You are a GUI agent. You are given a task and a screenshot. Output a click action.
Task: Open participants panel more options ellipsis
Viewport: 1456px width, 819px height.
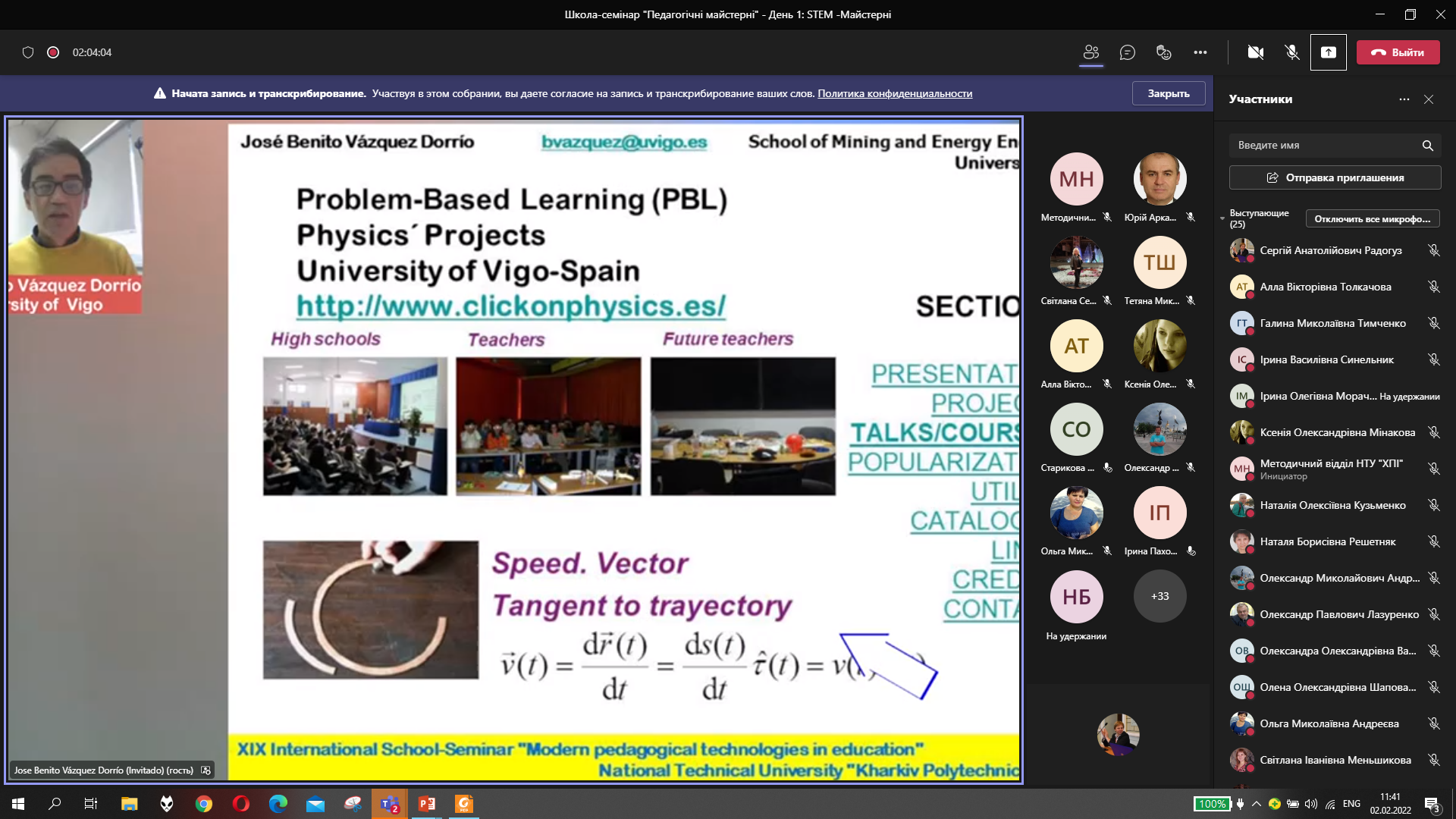coord(1404,99)
